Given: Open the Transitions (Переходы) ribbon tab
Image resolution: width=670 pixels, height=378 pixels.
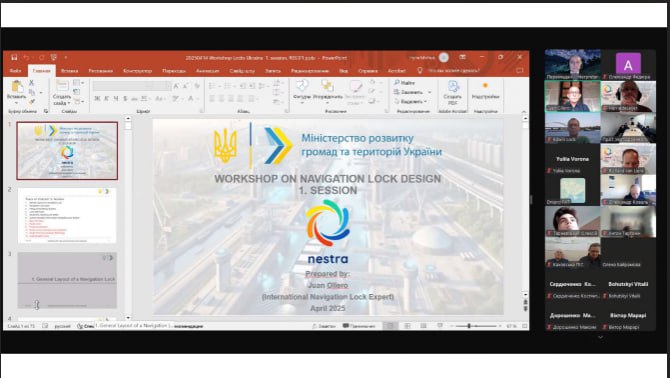Looking at the screenshot, I should point(174,71).
